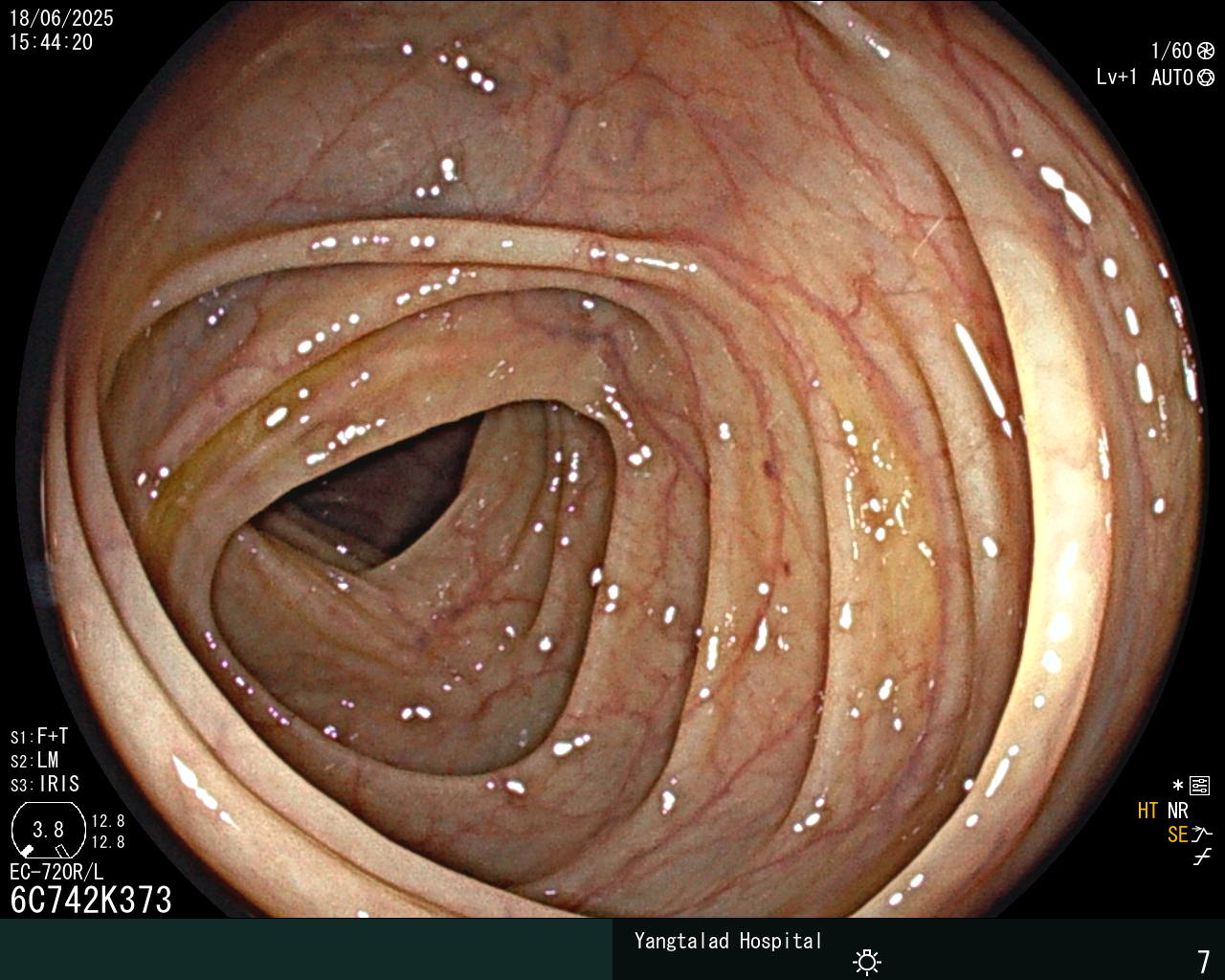
Task: Click the iris icon next to AUTO
Action: pyautogui.click(x=1205, y=78)
